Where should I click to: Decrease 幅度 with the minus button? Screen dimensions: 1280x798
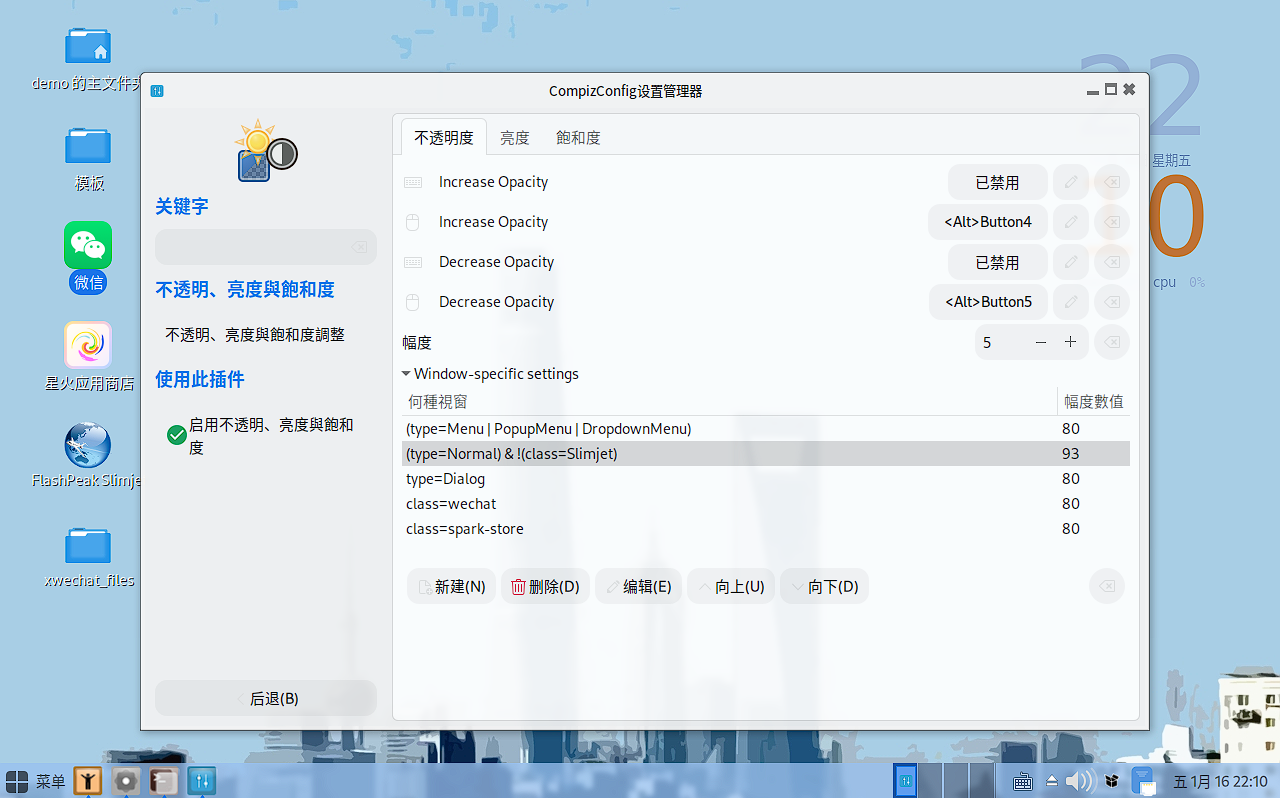1041,342
